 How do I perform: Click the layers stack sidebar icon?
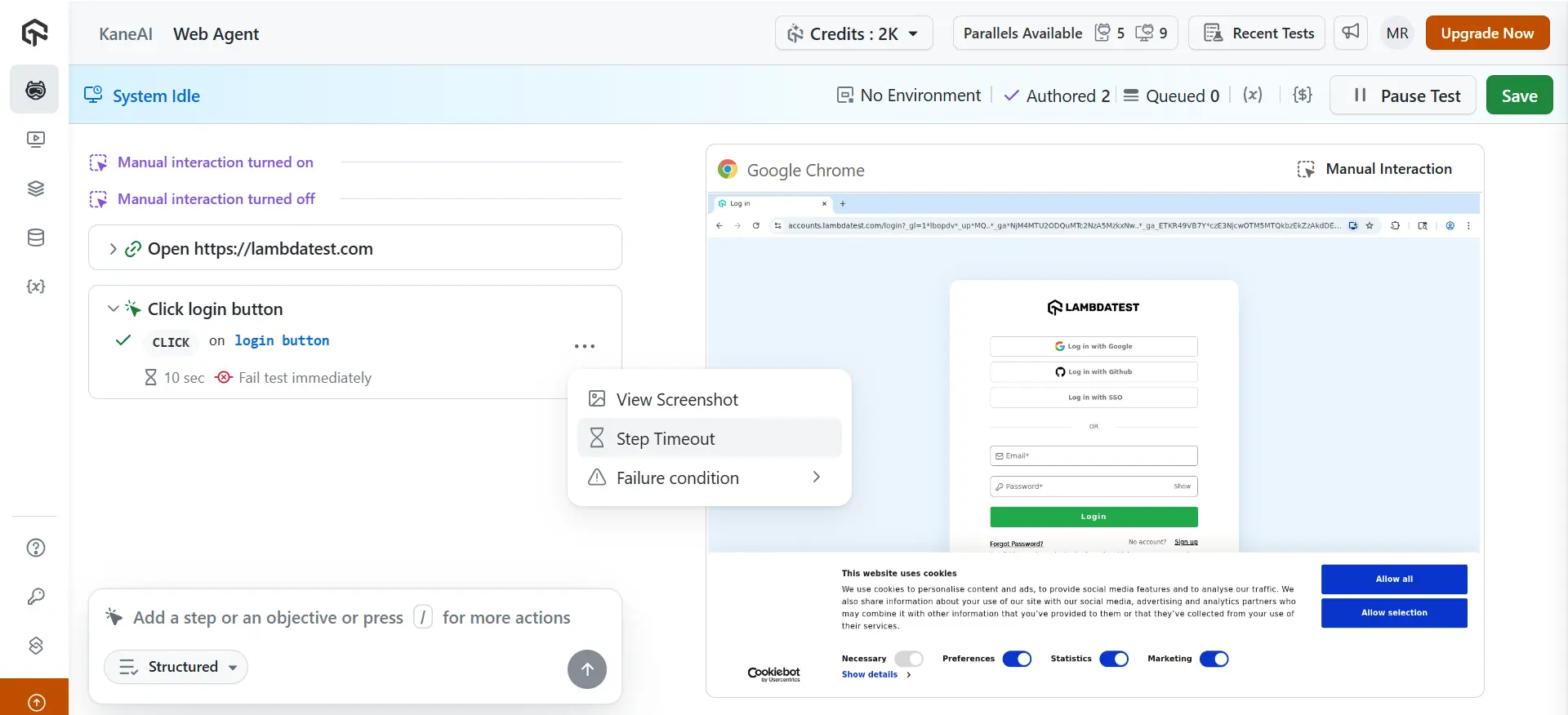pos(36,189)
